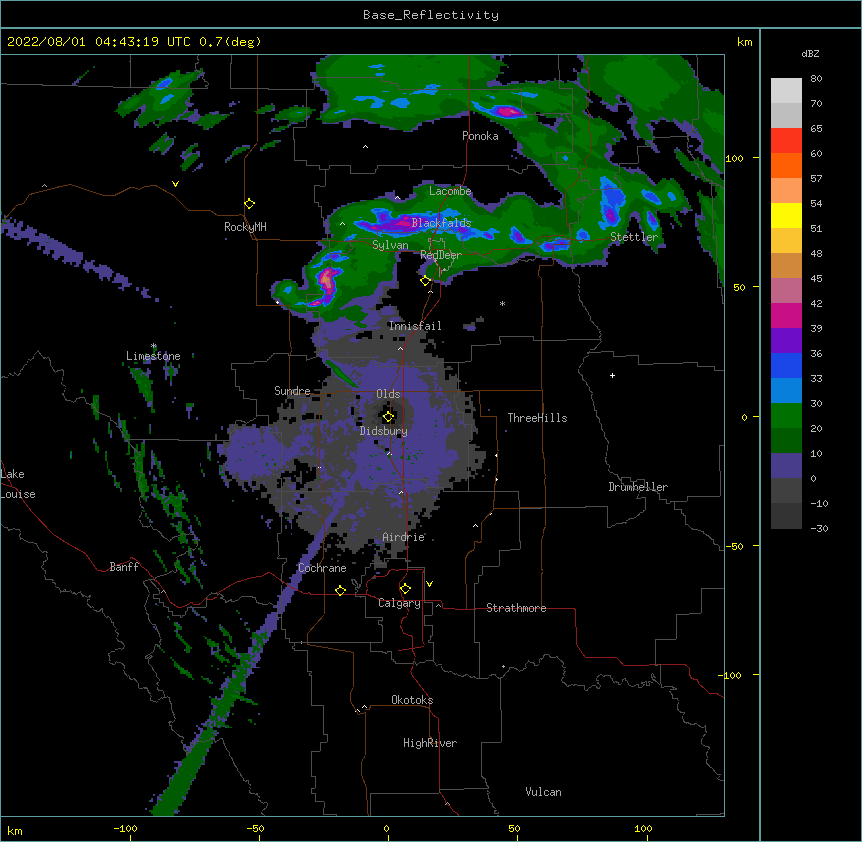Select the orange 57-60 dBZ legend swatch
Screen dimensions: 862x842
click(786, 165)
